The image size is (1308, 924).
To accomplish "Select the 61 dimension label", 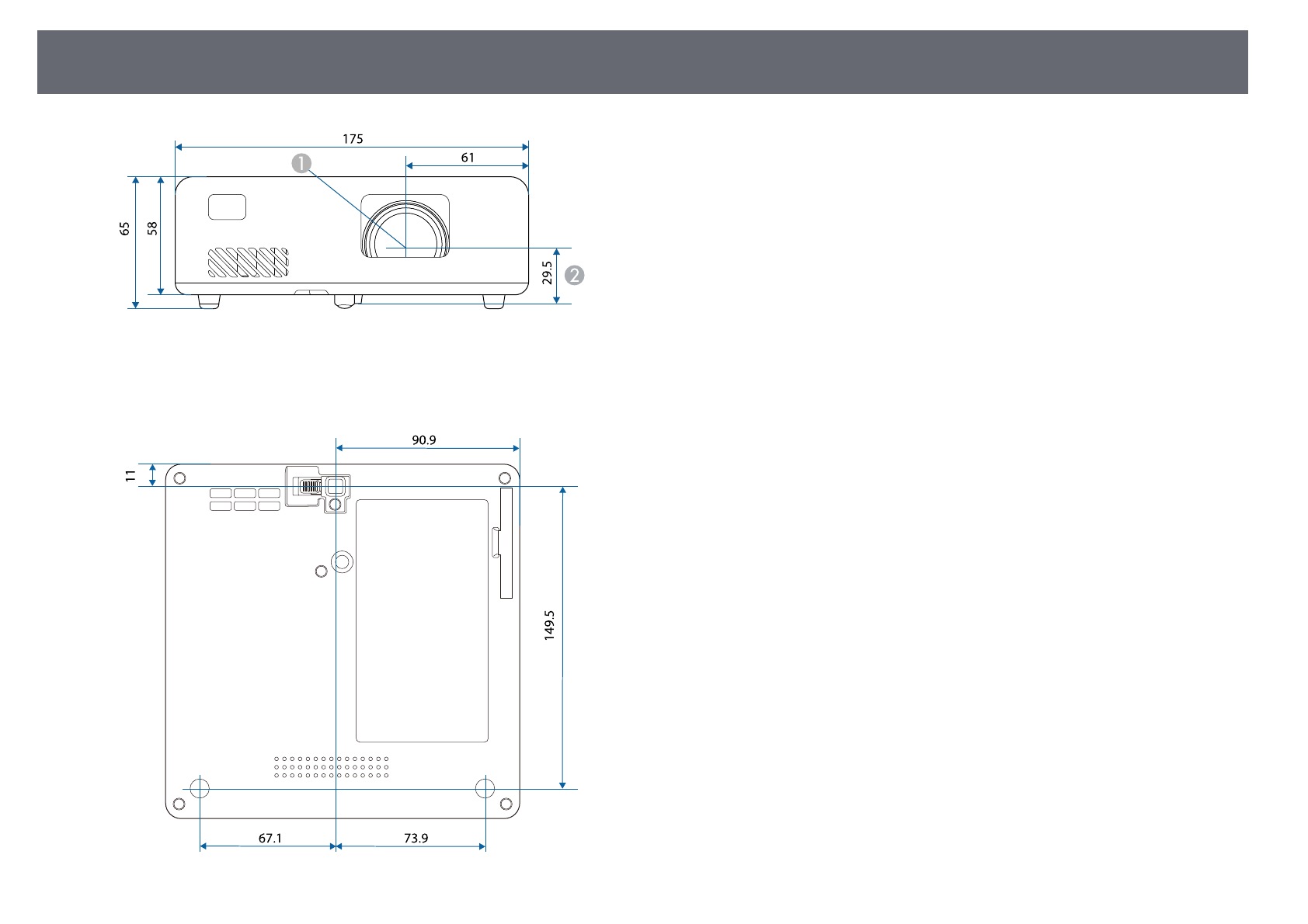I will (468, 158).
